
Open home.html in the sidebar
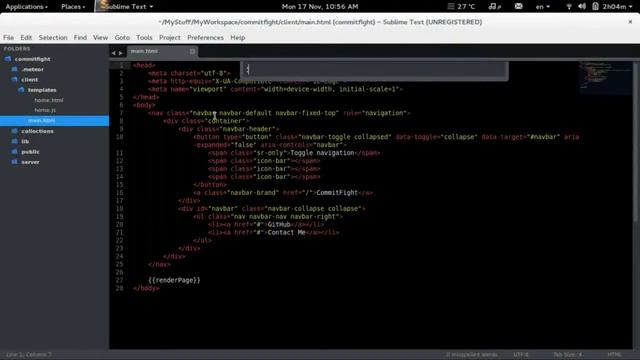click(49, 100)
